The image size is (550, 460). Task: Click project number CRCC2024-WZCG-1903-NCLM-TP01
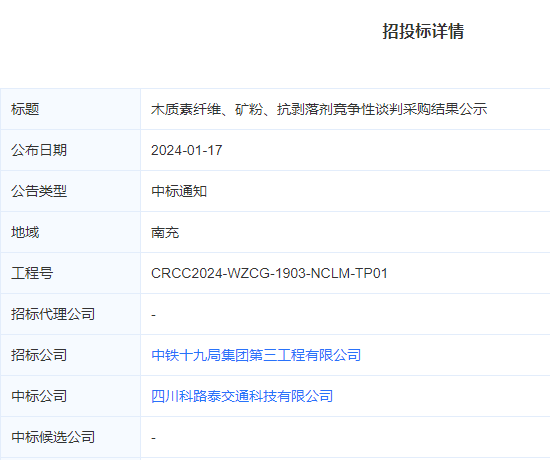[269, 273]
